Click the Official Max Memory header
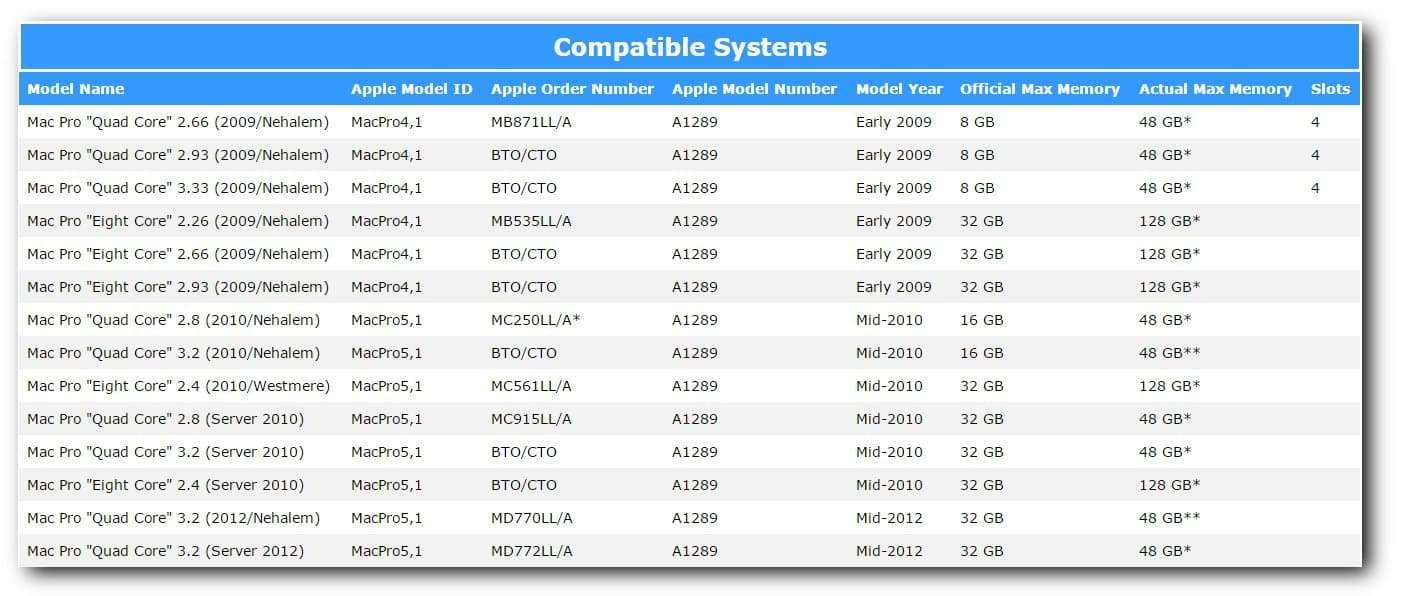1401x596 pixels. point(1039,89)
